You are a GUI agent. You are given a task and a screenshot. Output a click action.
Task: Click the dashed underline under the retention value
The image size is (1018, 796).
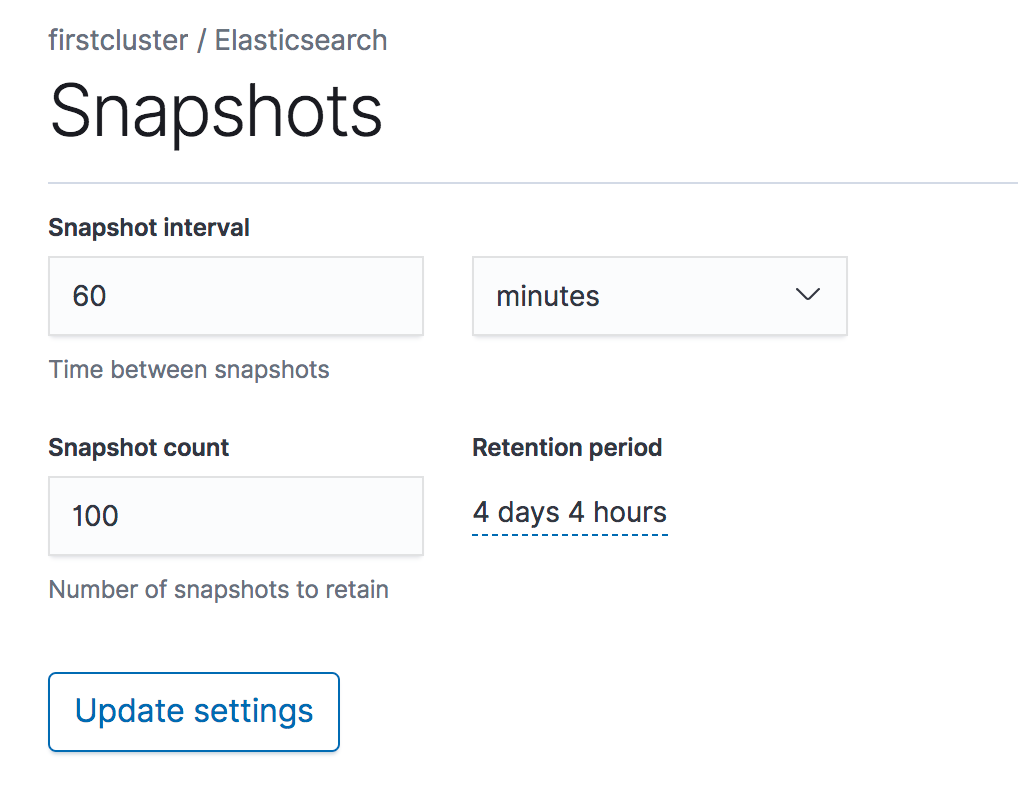click(569, 535)
